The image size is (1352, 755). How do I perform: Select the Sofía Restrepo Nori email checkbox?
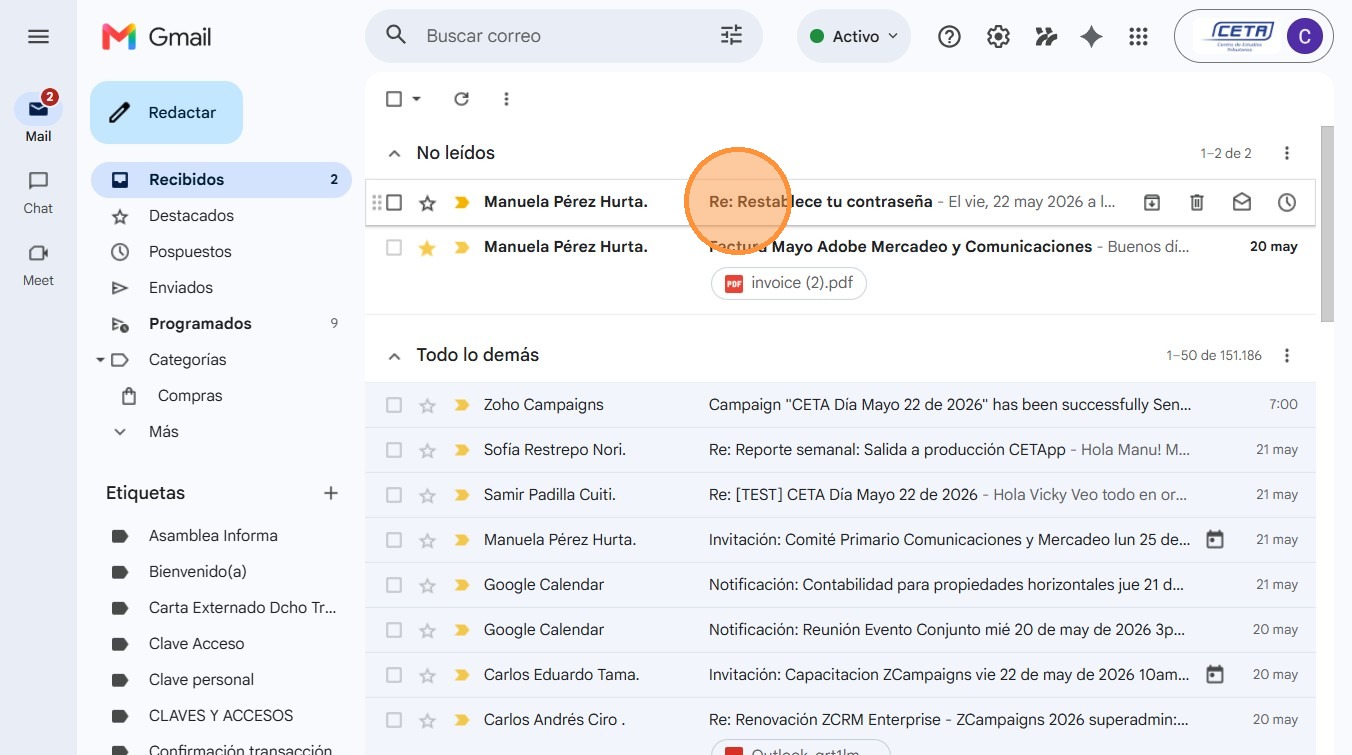tap(394, 450)
